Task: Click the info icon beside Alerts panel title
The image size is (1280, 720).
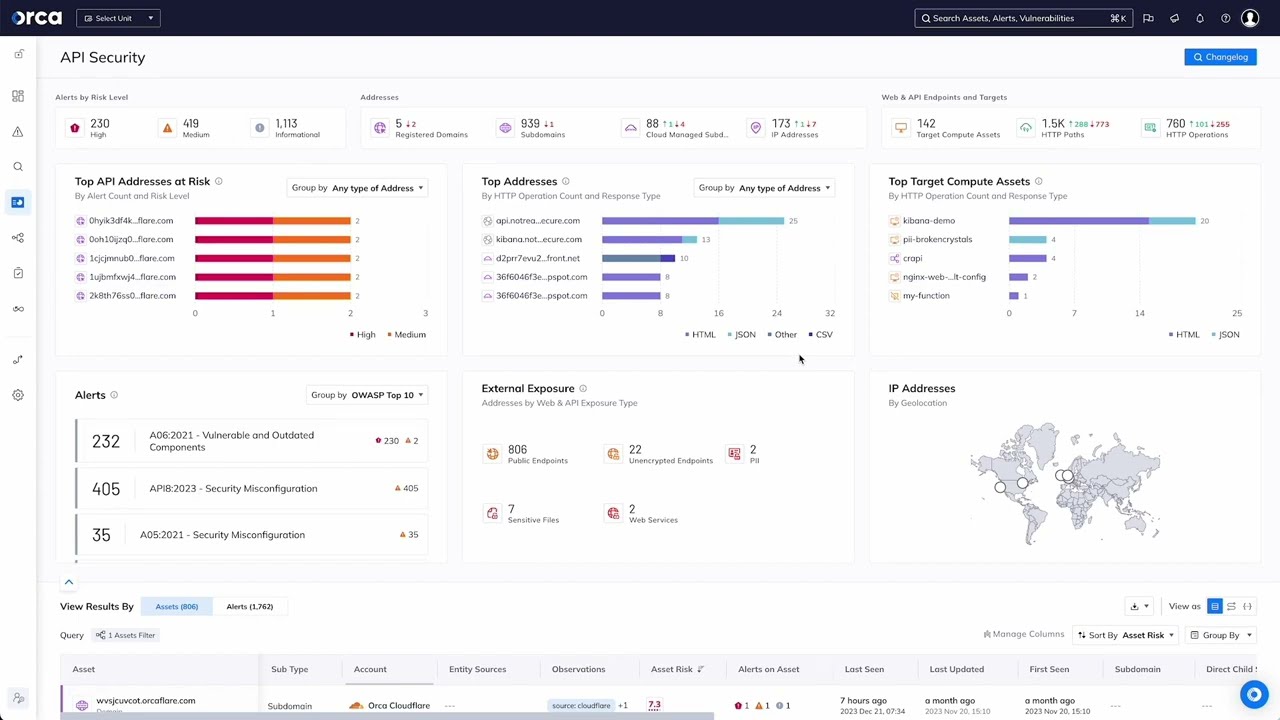Action: [x=114, y=395]
